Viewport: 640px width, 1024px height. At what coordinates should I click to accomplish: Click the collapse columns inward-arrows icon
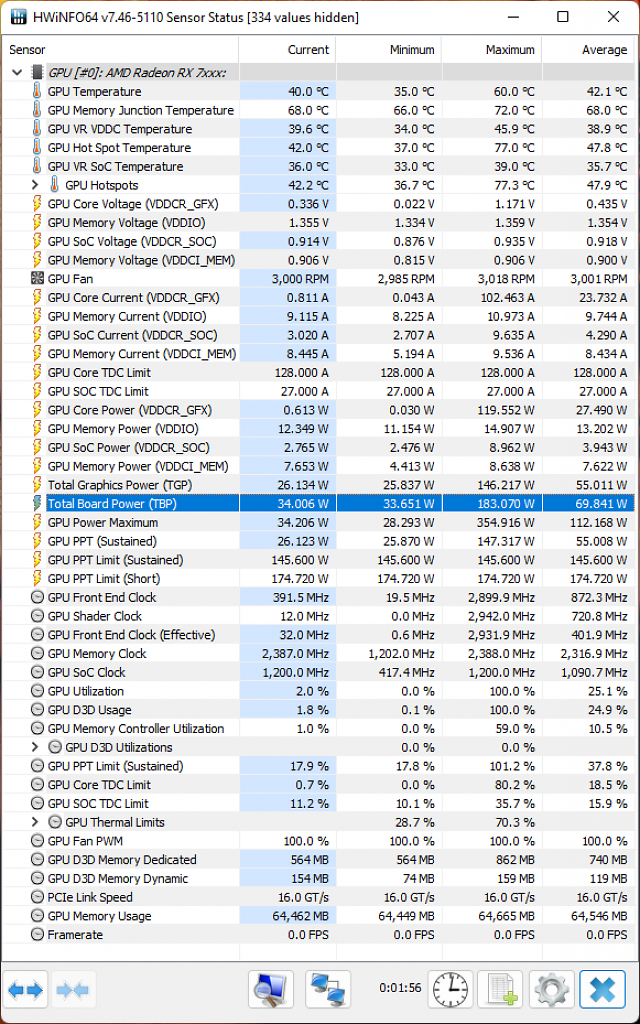pos(74,989)
